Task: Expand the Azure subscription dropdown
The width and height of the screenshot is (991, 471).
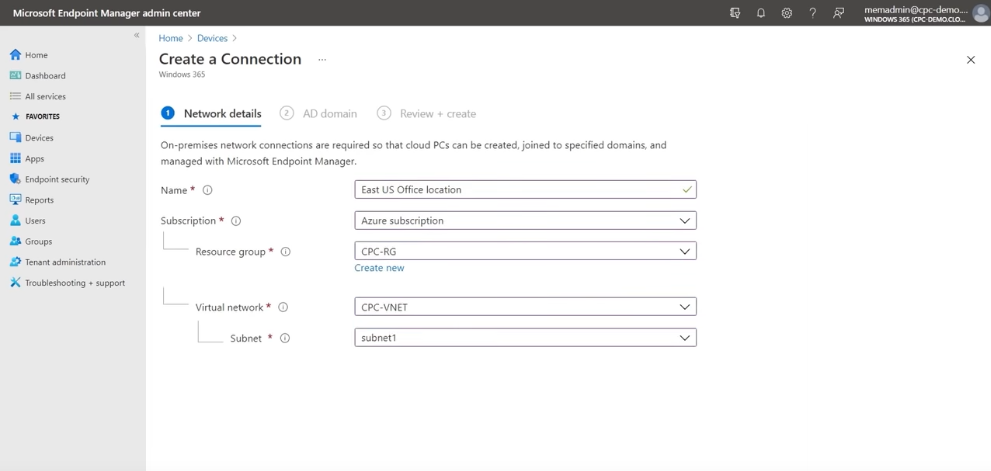Action: pyautogui.click(x=525, y=220)
